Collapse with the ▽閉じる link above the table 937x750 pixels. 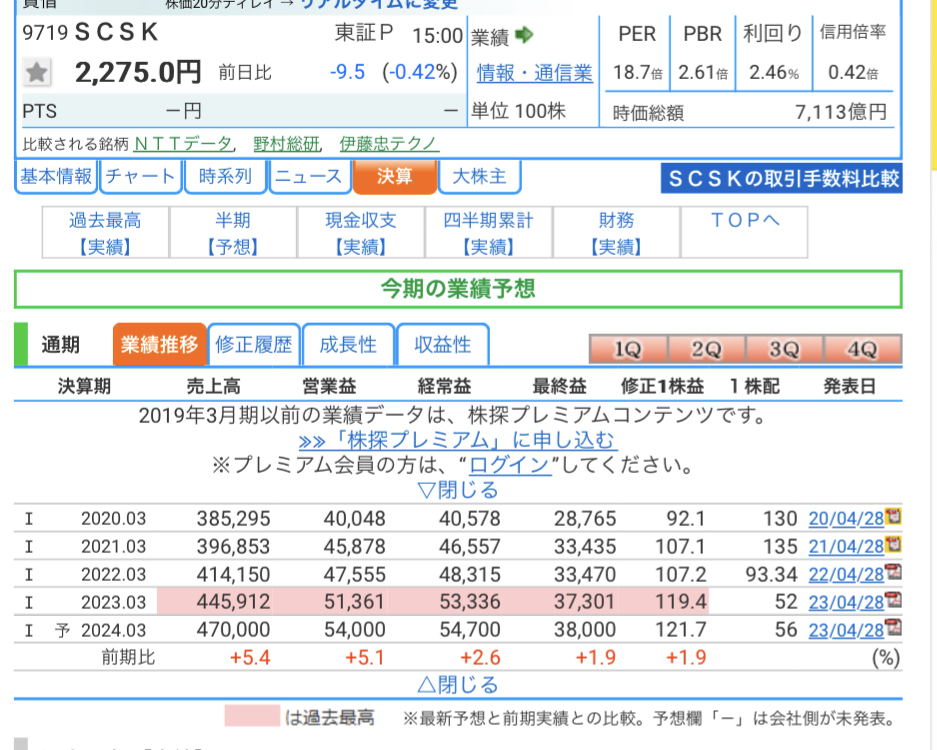tap(458, 490)
